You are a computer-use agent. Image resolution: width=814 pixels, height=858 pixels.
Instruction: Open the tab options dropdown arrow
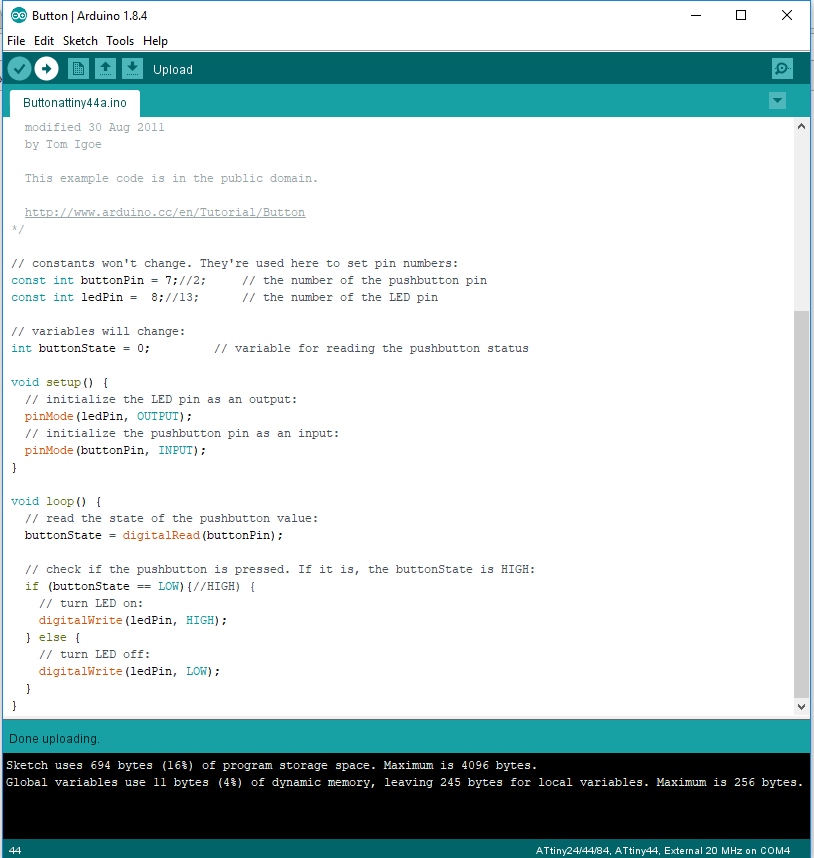click(777, 101)
